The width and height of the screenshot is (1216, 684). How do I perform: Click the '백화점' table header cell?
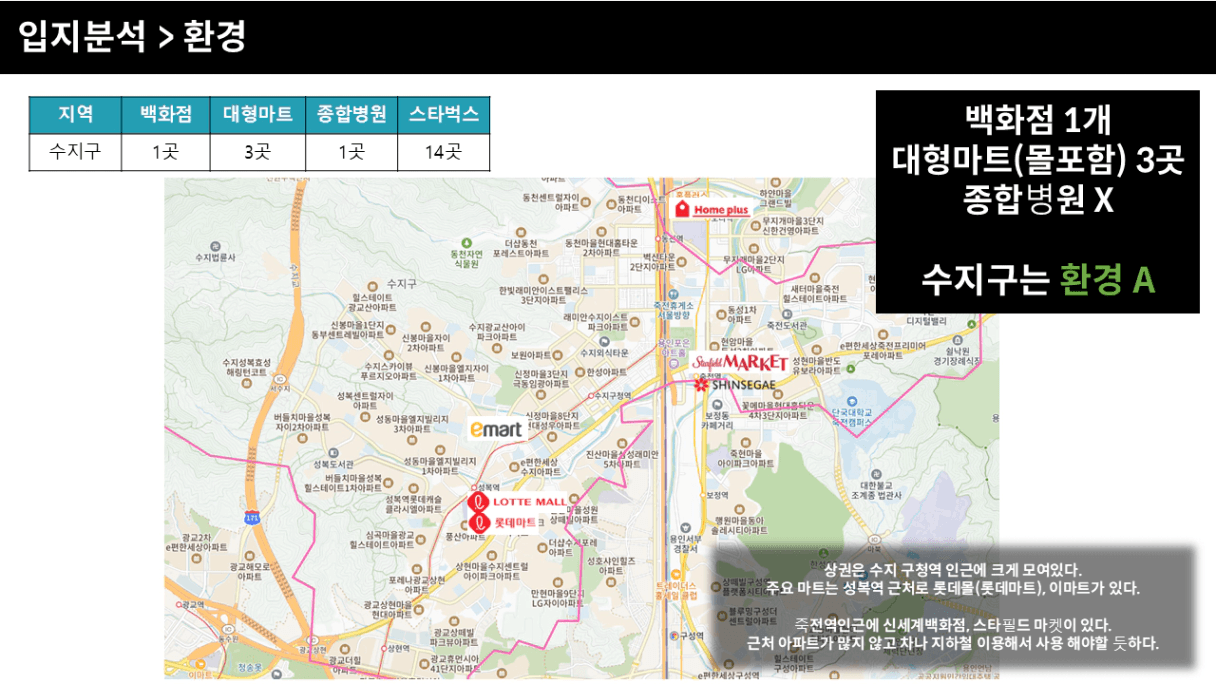[166, 114]
